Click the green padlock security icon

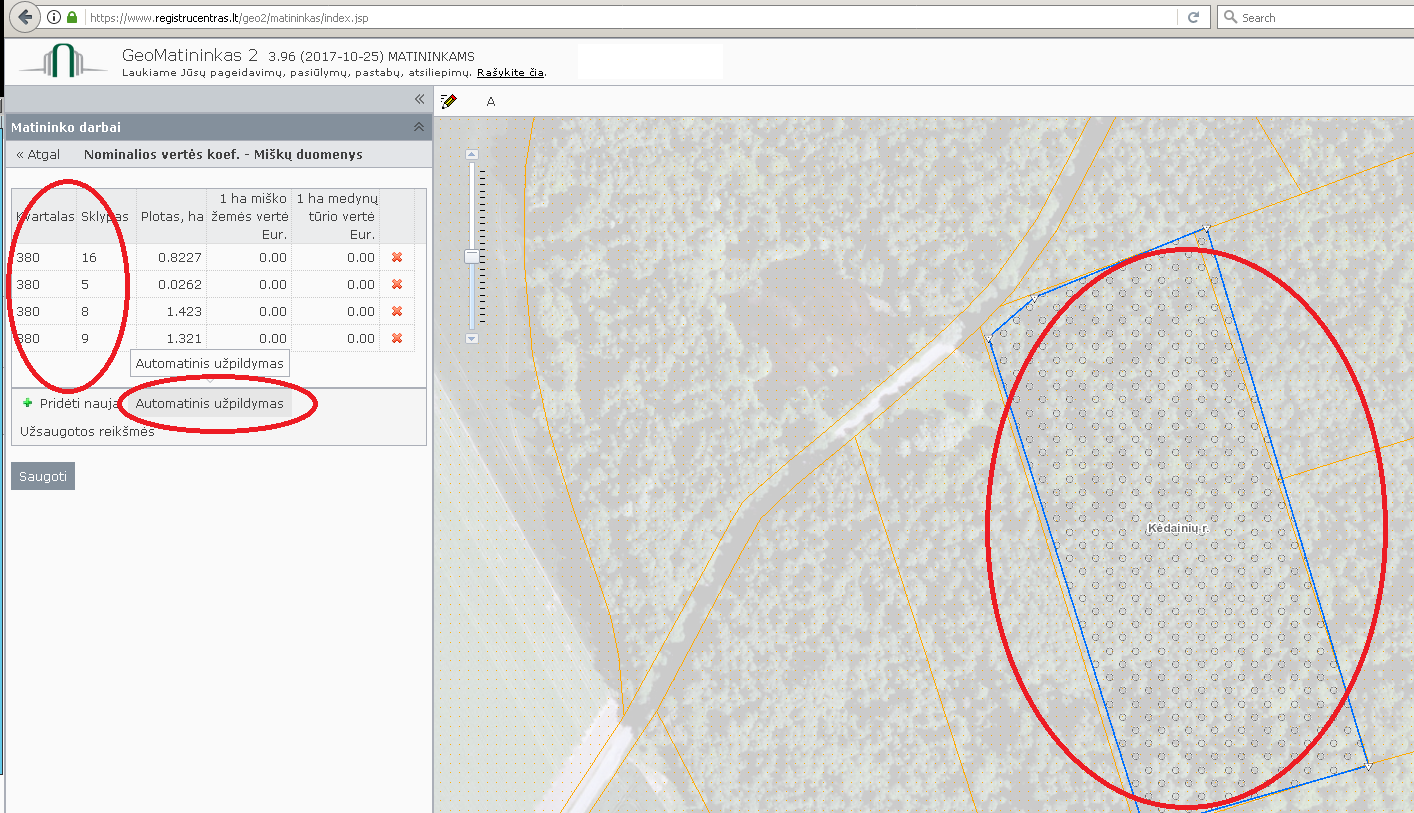(x=72, y=17)
